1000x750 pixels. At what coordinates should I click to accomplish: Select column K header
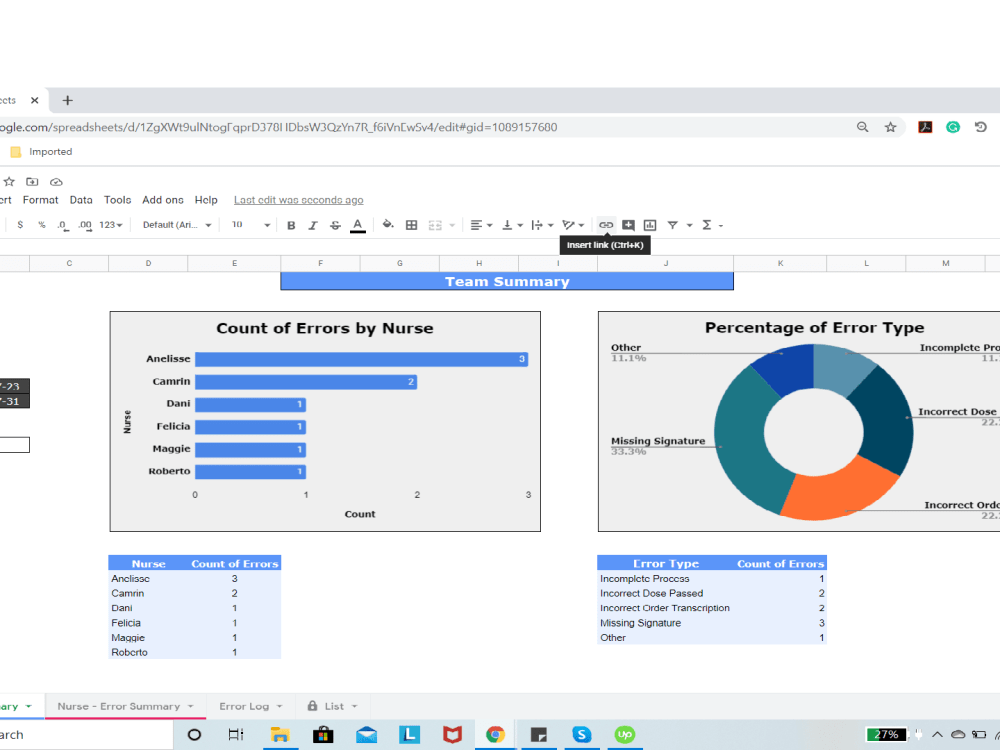coord(780,263)
